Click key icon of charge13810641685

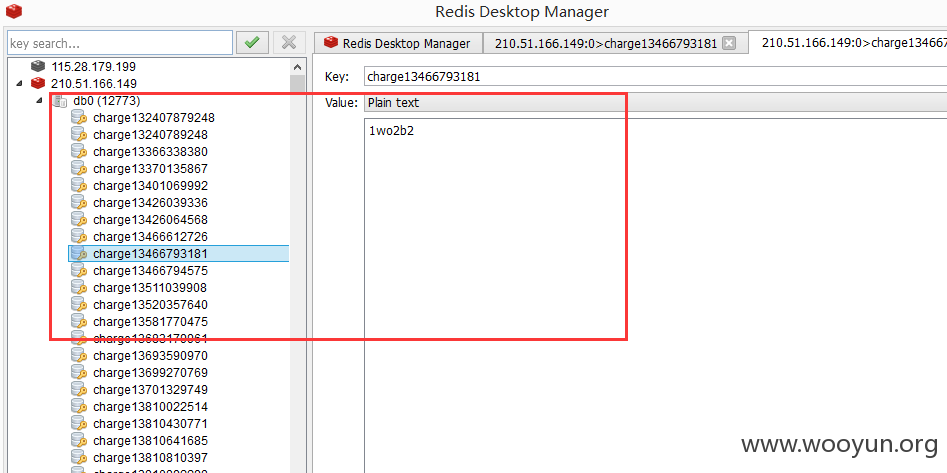(79, 440)
